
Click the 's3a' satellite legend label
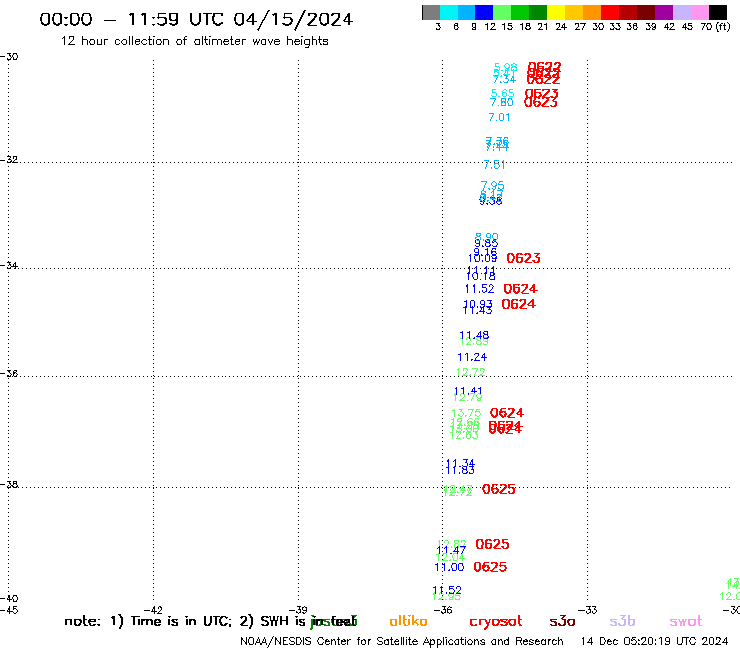pos(562,621)
